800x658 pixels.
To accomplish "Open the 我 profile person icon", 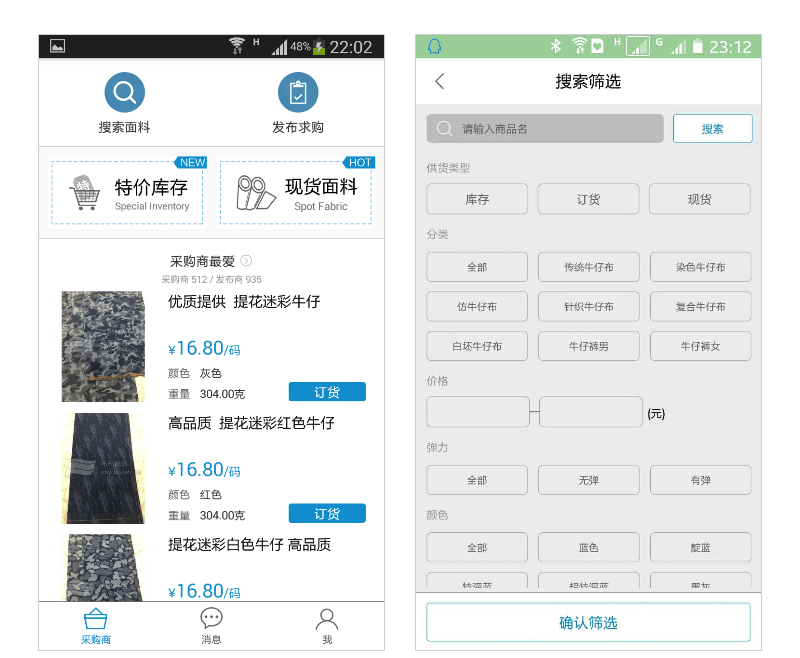I will 327,619.
